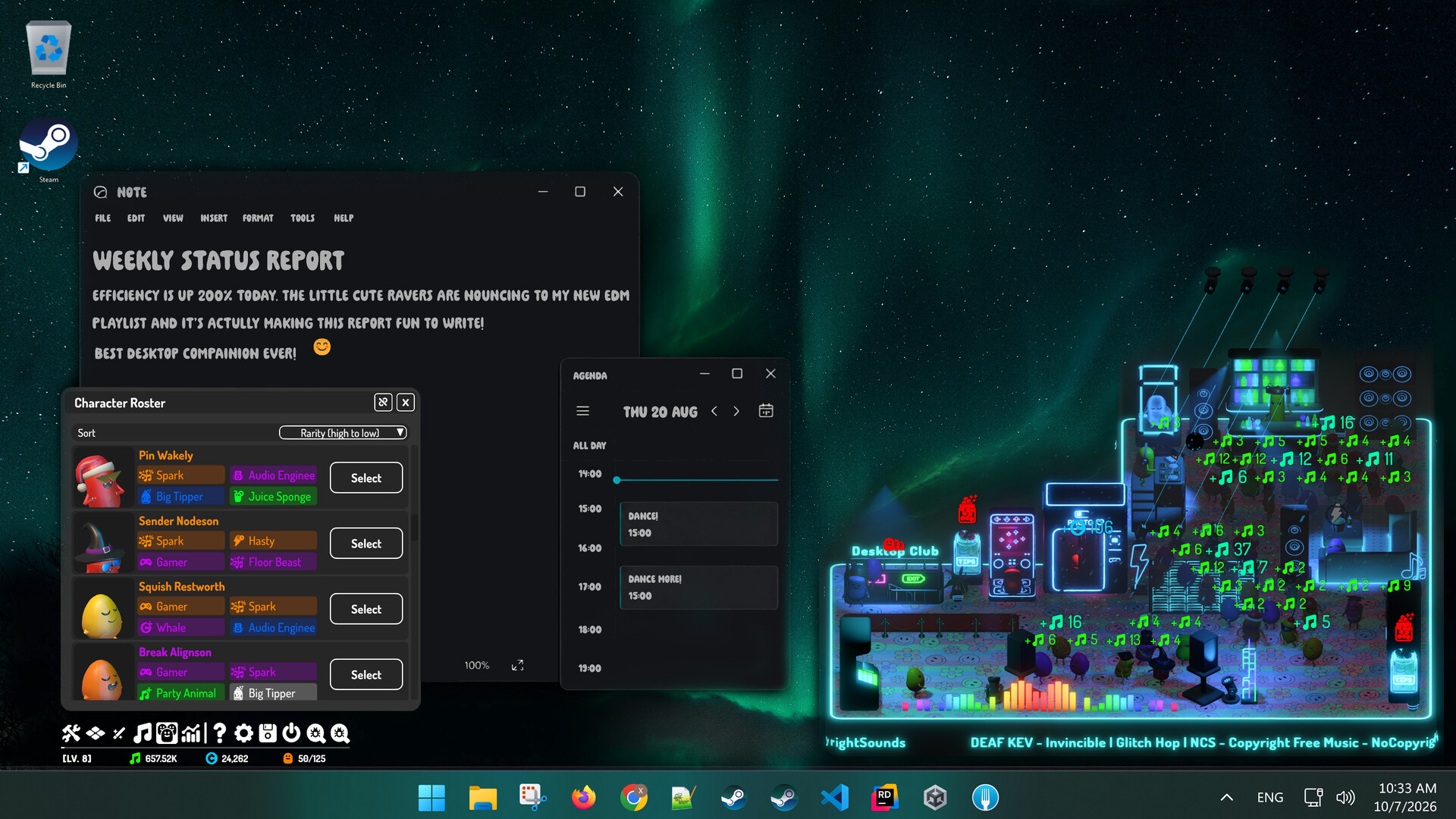This screenshot has height=819, width=1456.
Task: Toggle the unpin icon in Character Roster header
Action: pos(383,403)
